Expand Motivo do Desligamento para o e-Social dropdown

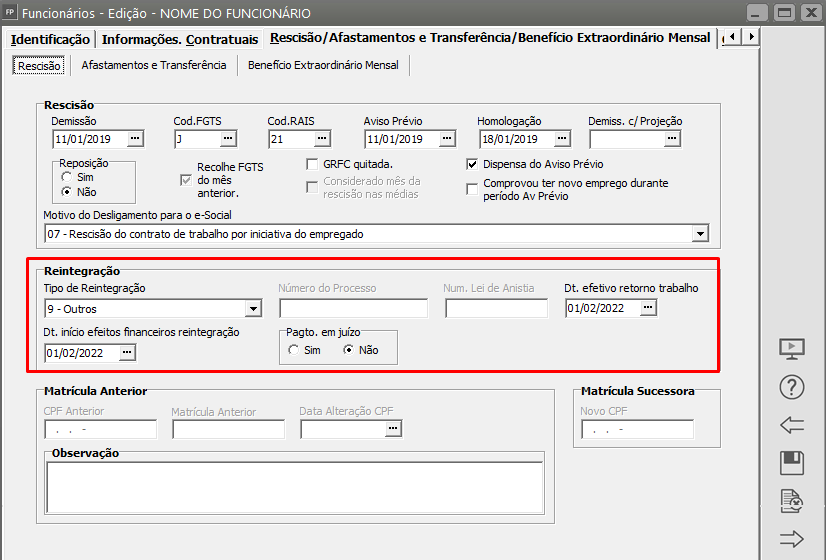[699, 234]
